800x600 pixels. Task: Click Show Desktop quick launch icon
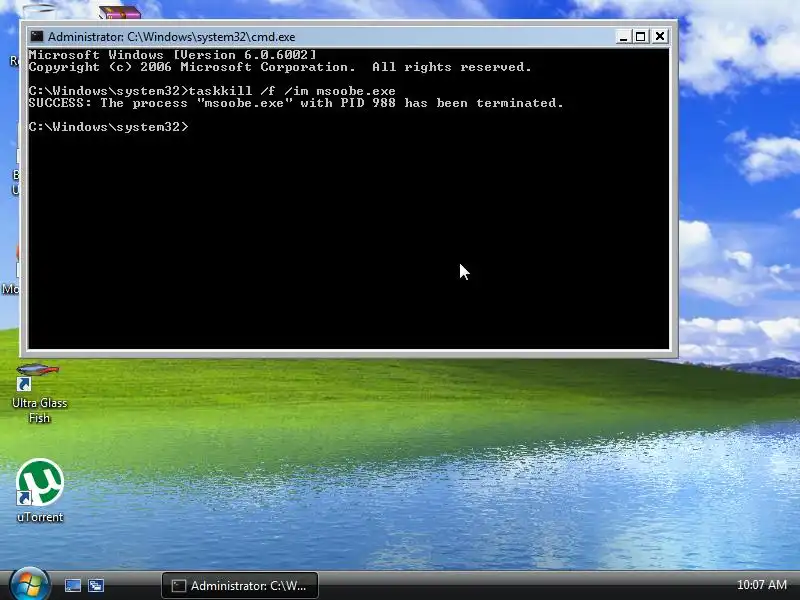(72, 586)
